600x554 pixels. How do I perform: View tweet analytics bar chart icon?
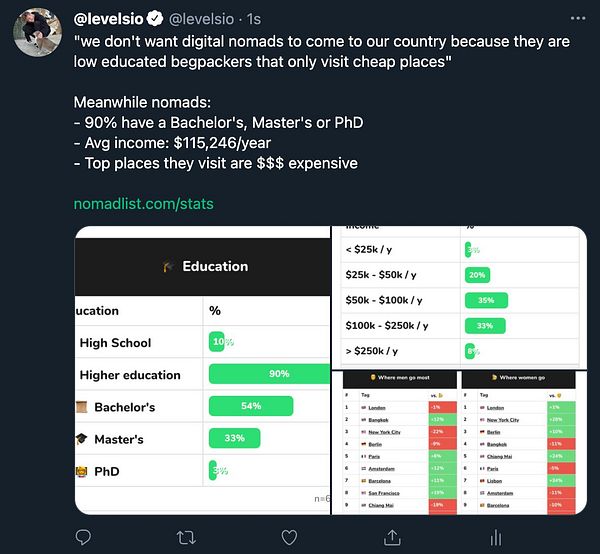[495, 538]
